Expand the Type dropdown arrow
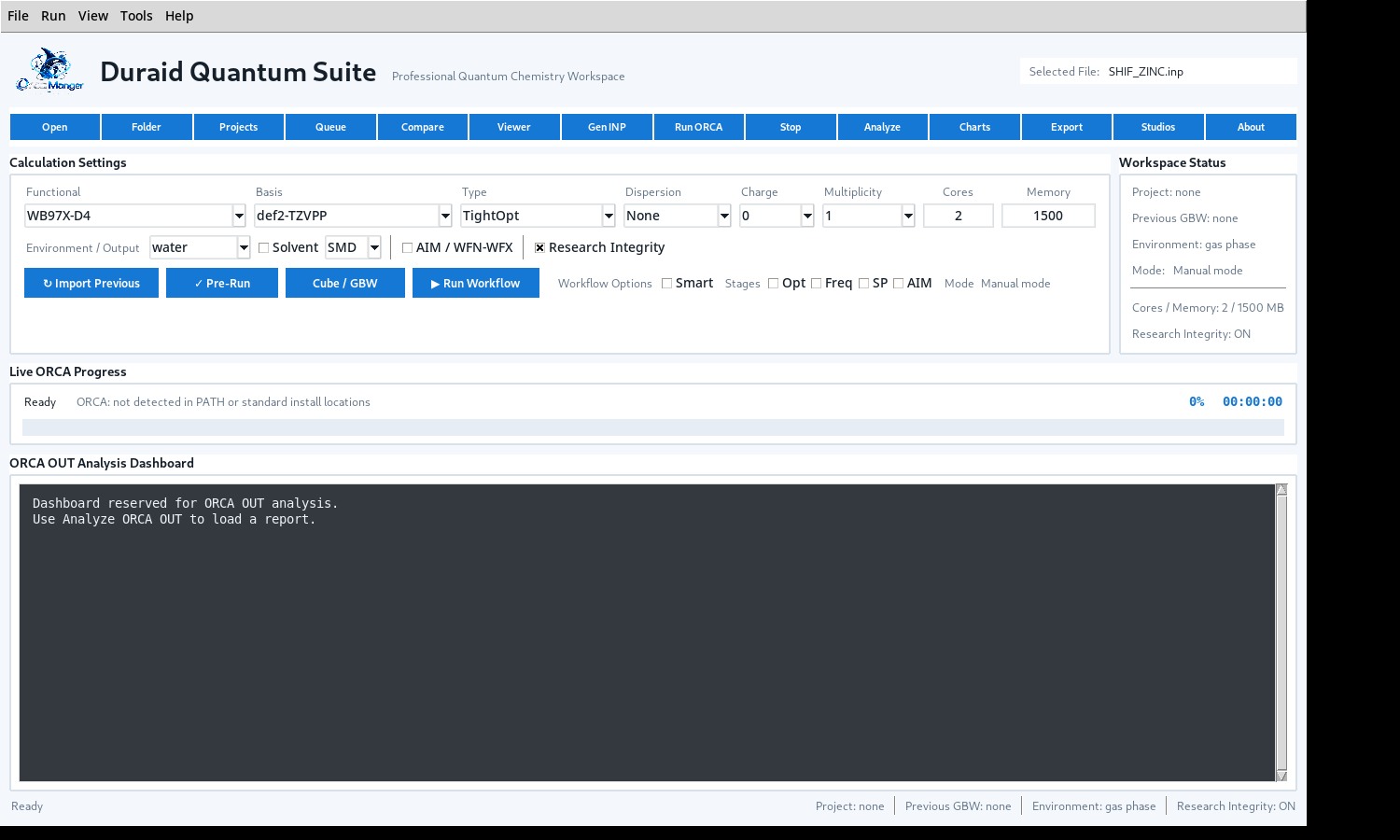 [609, 216]
